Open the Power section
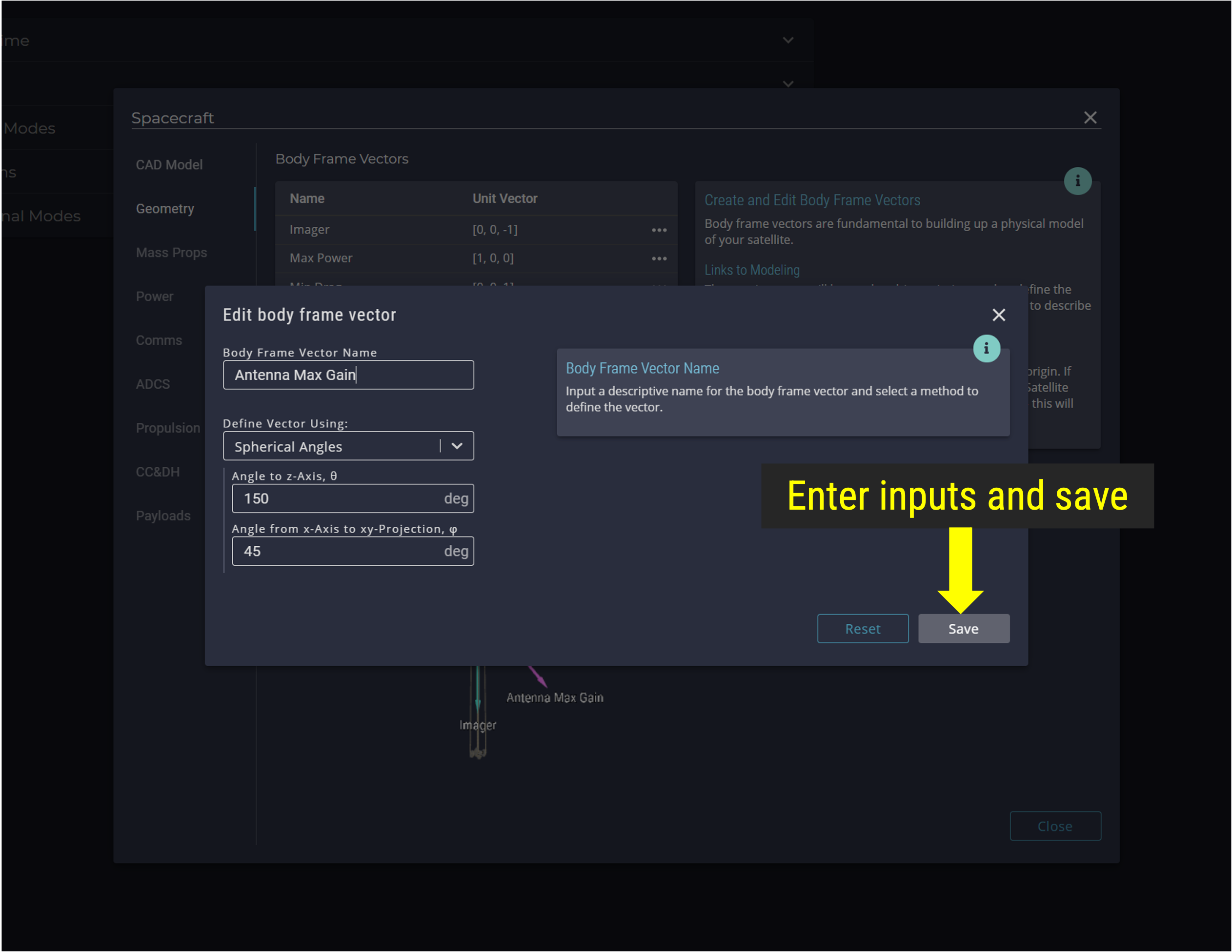This screenshot has width=1232, height=952. coord(154,296)
